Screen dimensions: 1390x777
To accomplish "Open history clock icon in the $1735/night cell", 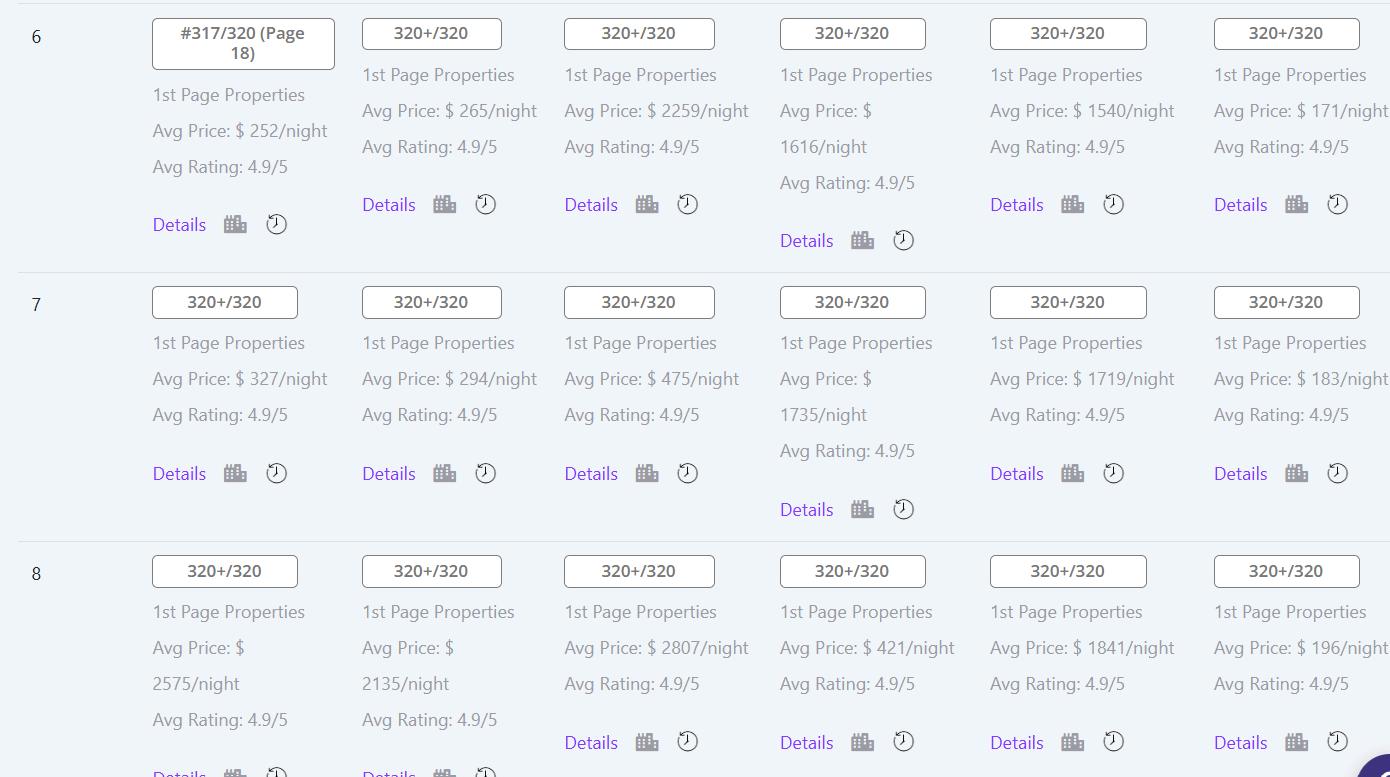I will [904, 509].
